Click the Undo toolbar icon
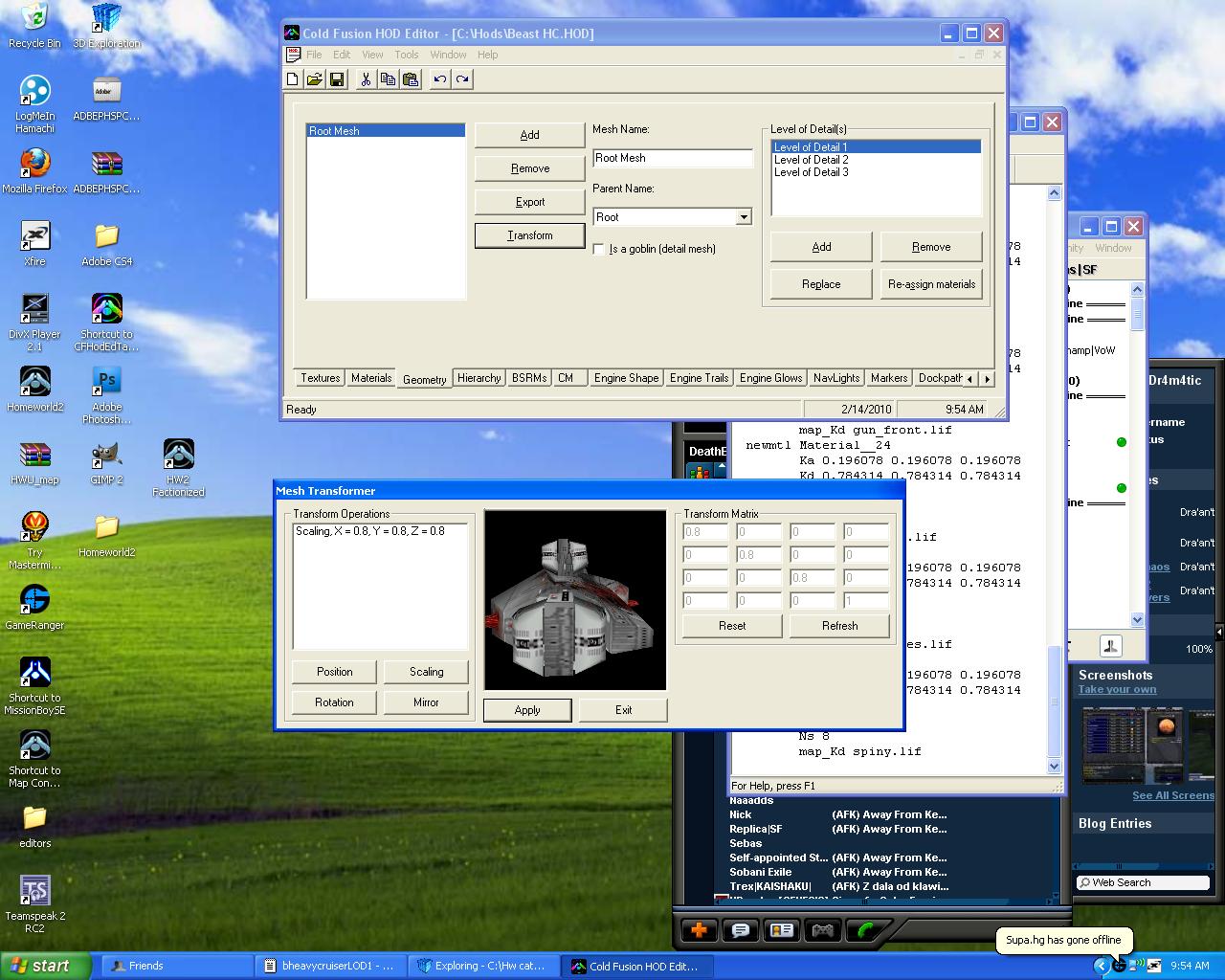The height and width of the screenshot is (980, 1225). (x=439, y=79)
